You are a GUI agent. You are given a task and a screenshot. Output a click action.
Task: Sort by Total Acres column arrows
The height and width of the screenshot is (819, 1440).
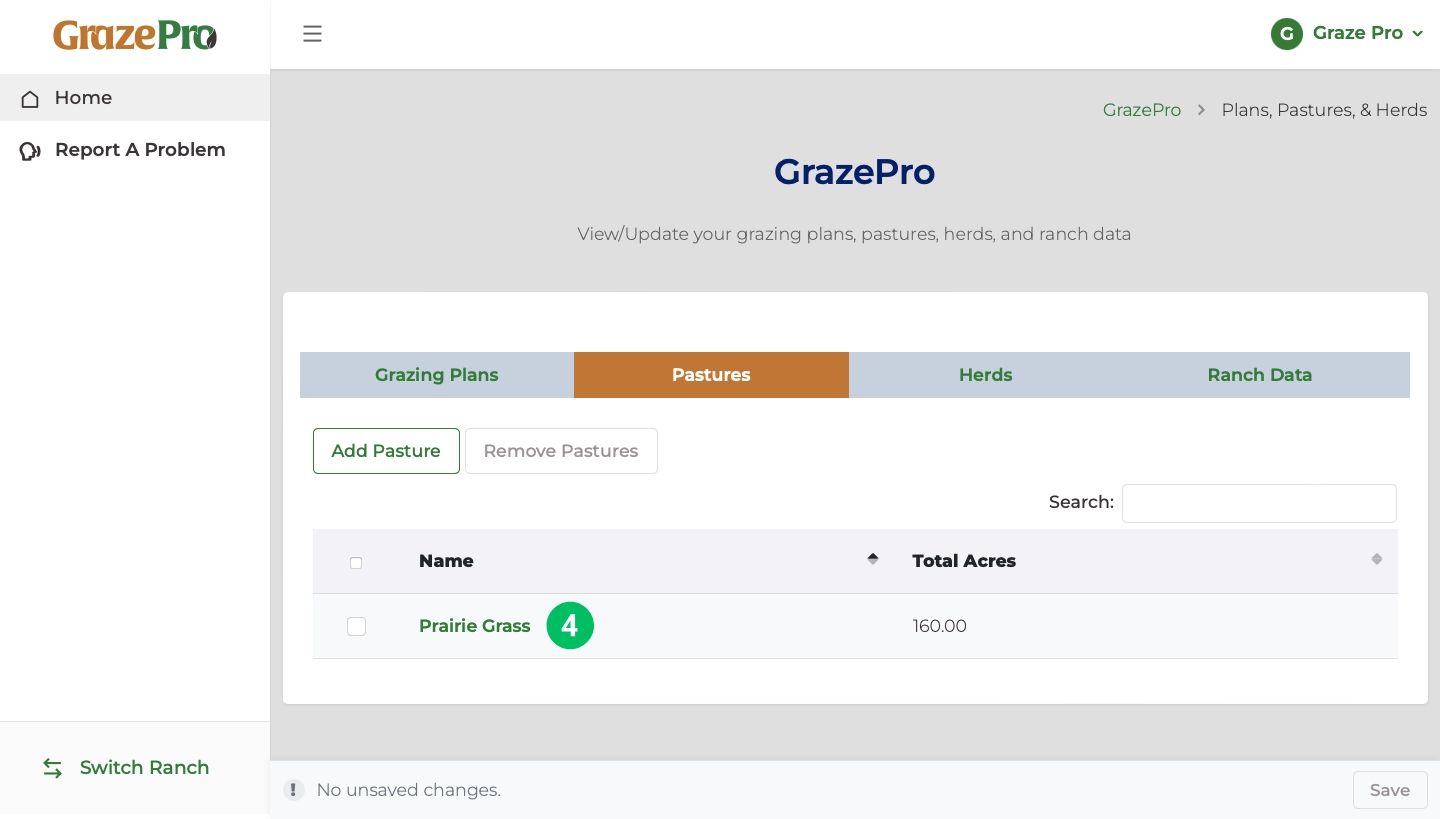tap(1377, 560)
